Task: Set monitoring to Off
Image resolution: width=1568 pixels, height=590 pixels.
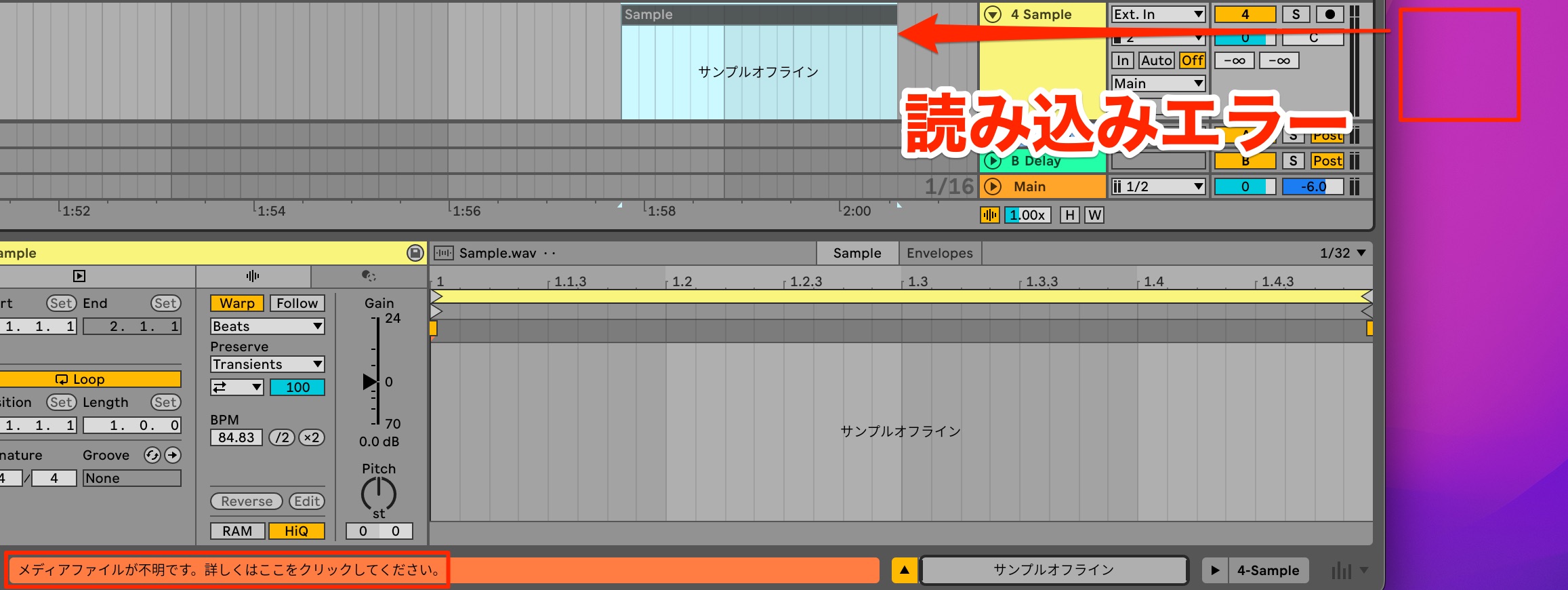Action: click(1192, 60)
